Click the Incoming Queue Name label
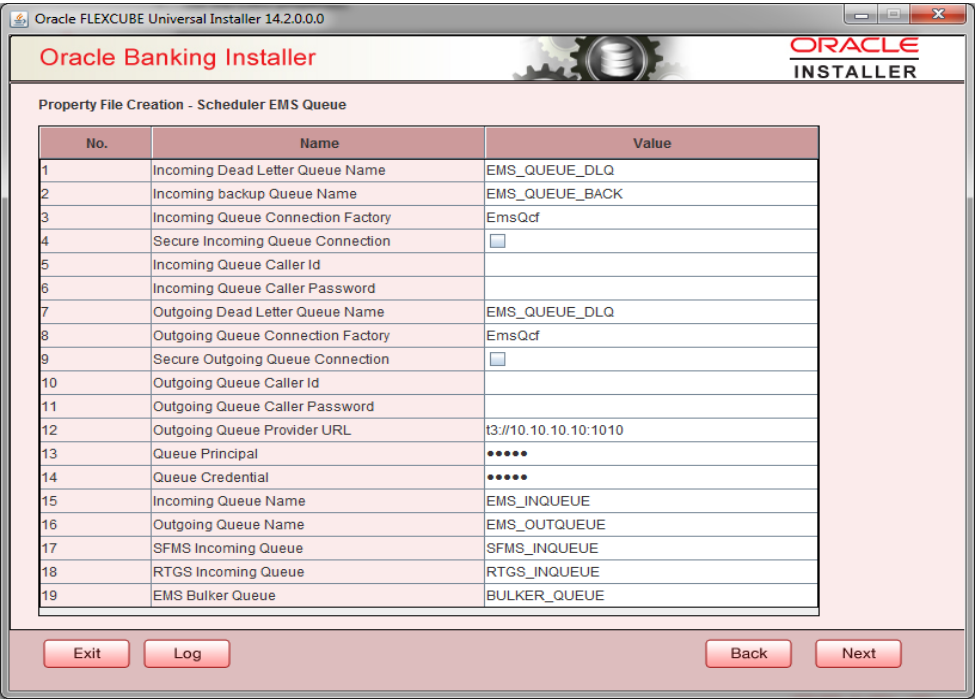Image resolution: width=976 pixels, height=699 pixels. pos(229,501)
